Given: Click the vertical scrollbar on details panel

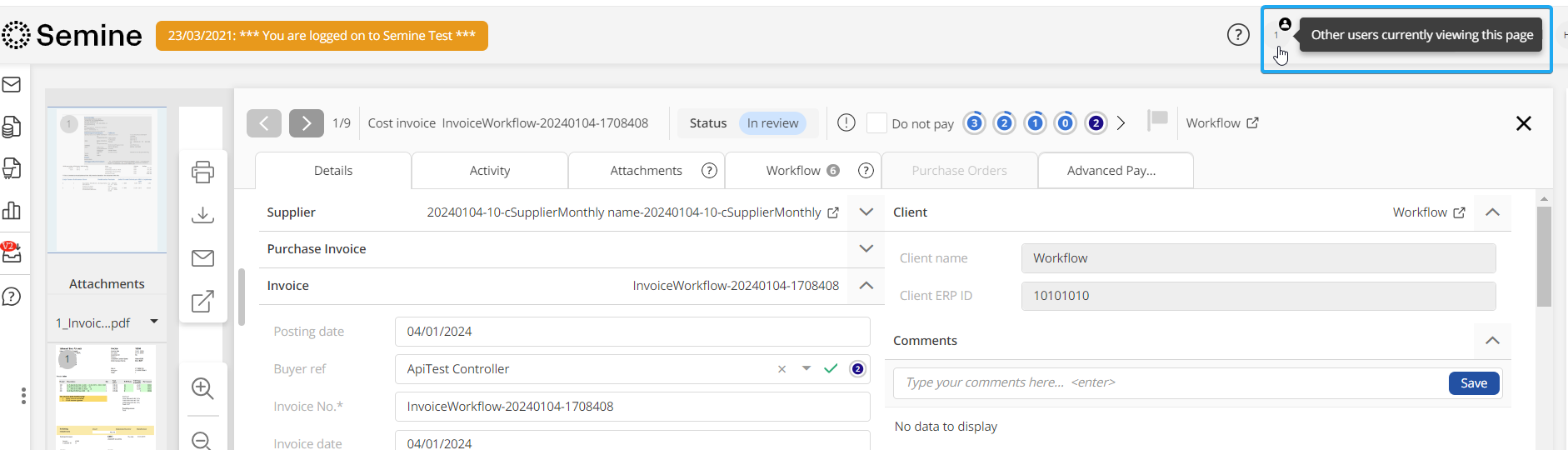Looking at the screenshot, I should pos(1544,258).
